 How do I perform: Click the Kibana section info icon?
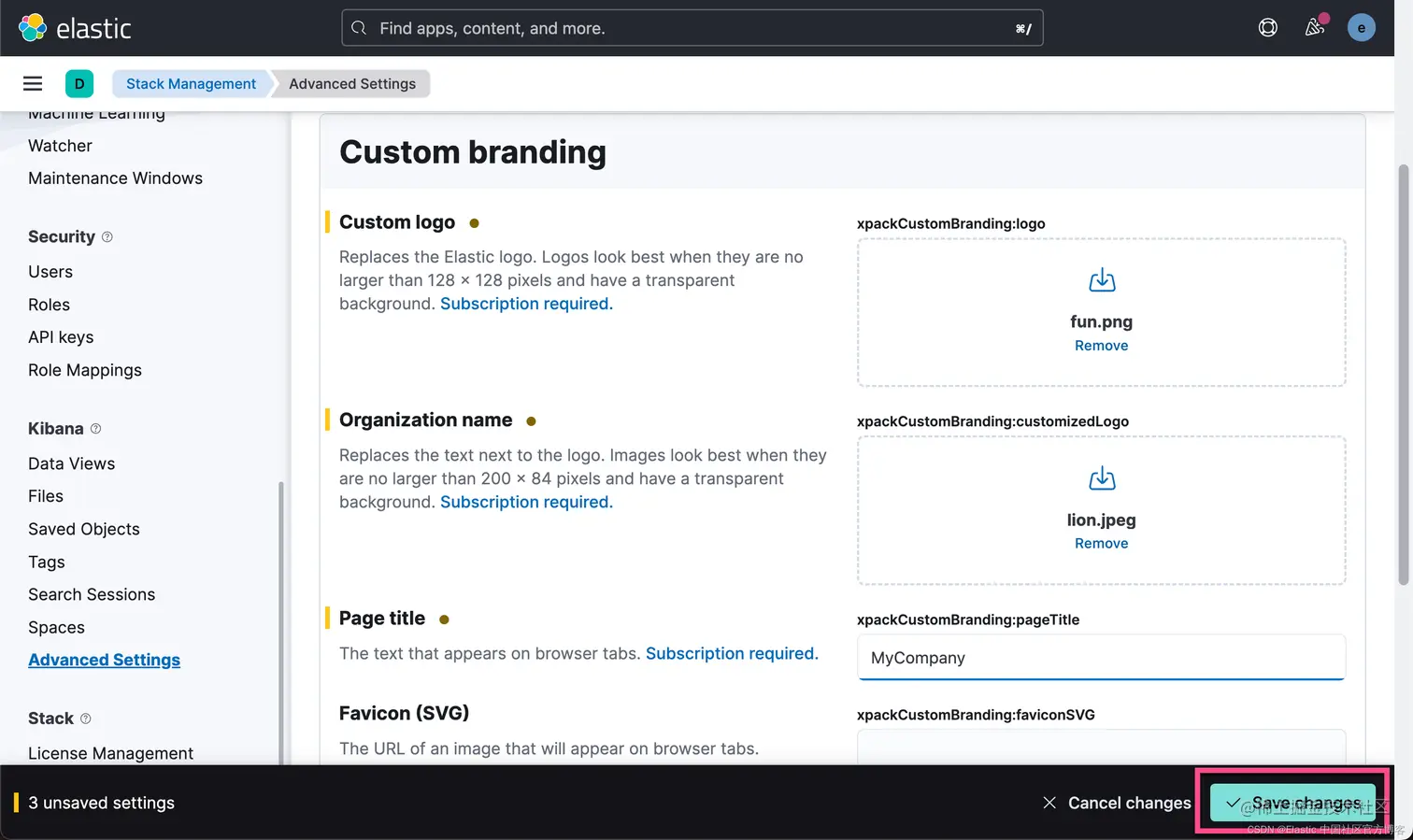(x=95, y=429)
